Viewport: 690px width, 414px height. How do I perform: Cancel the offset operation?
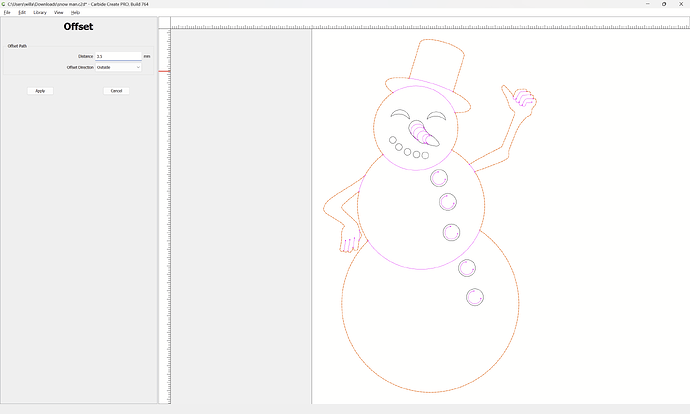tap(116, 91)
